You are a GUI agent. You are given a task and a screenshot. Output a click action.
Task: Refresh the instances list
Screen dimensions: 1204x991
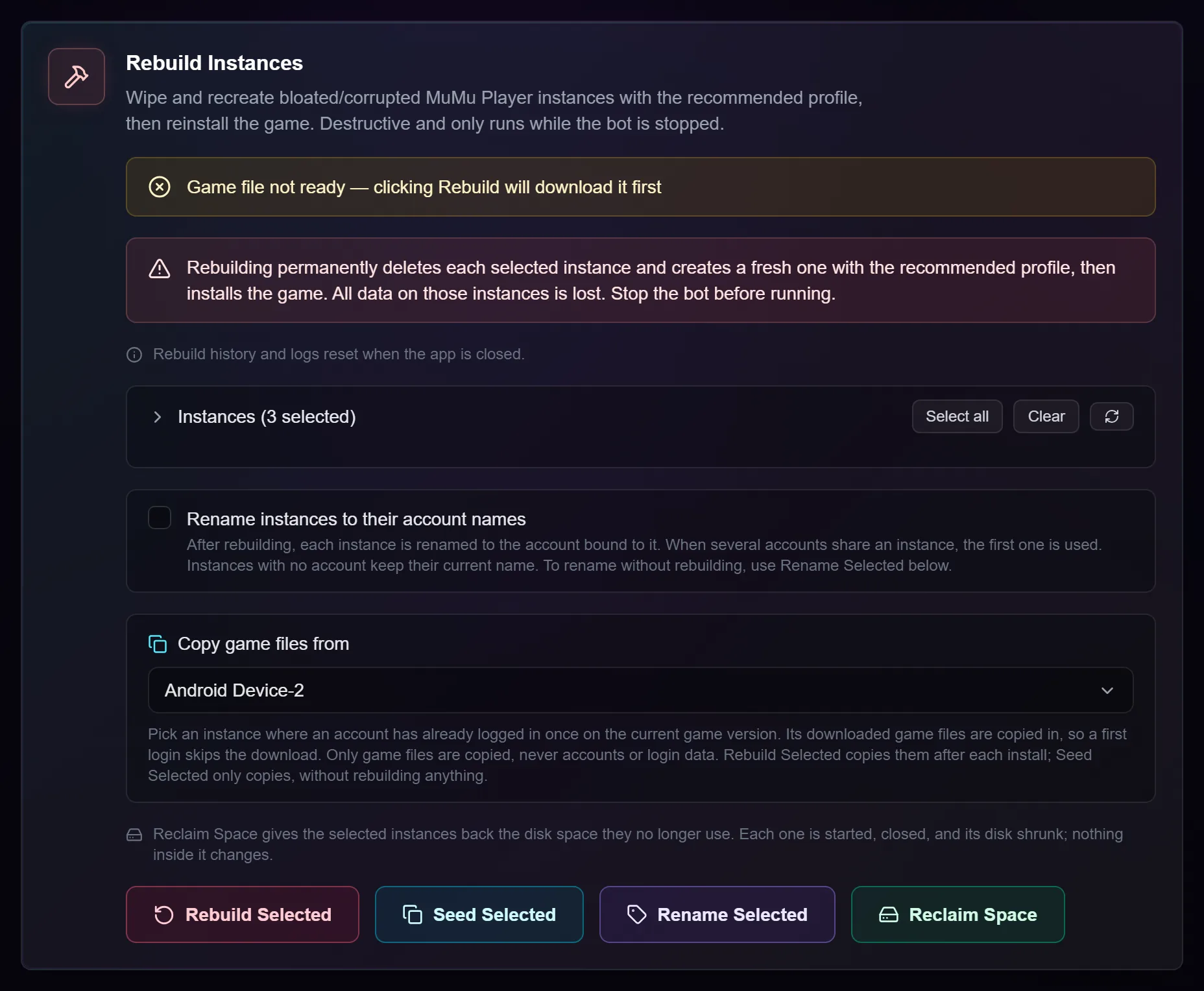(1112, 416)
